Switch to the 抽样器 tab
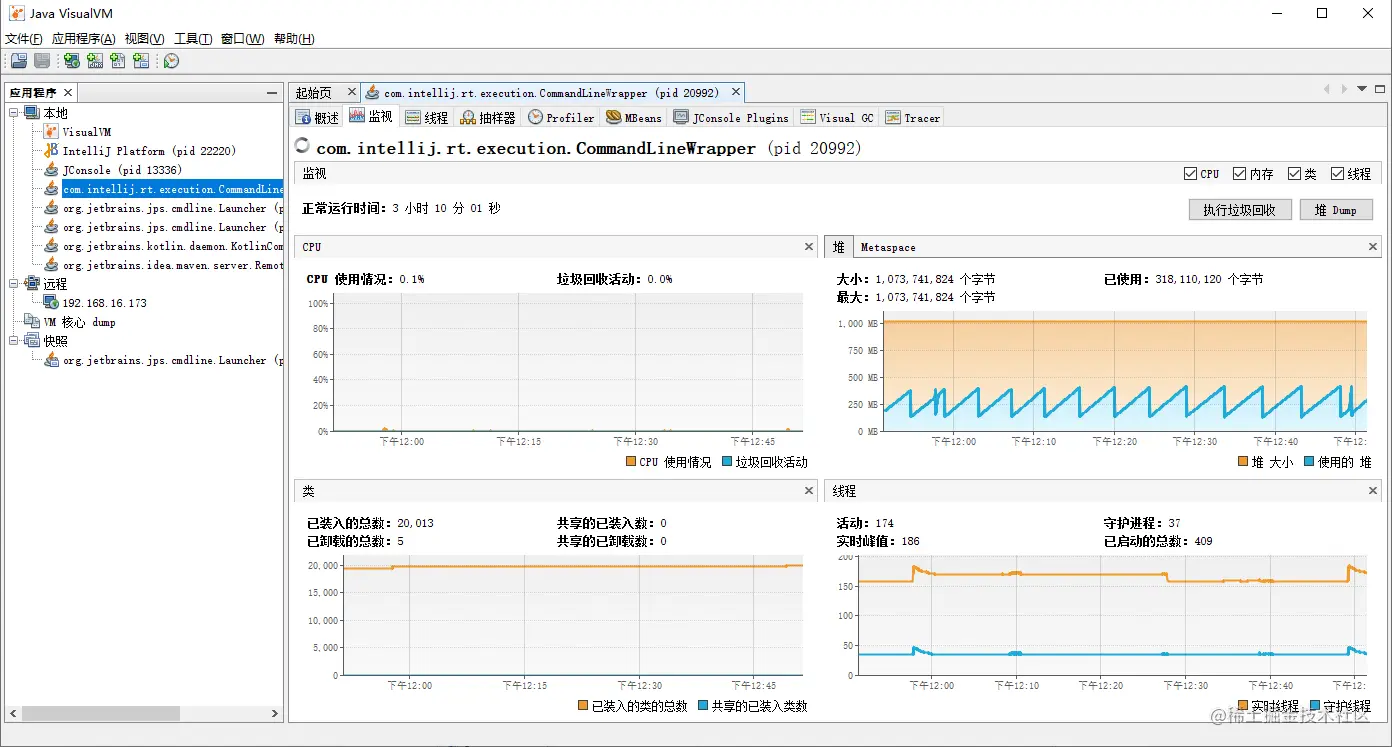 pyautogui.click(x=488, y=117)
